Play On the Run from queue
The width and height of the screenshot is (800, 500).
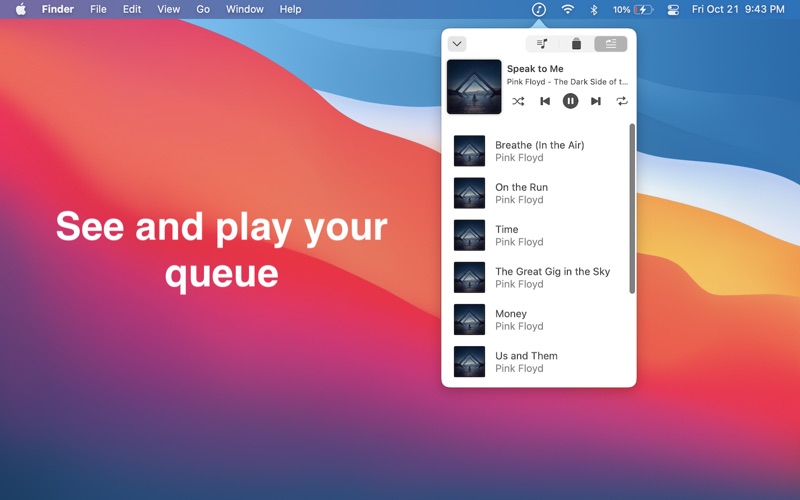pos(538,193)
